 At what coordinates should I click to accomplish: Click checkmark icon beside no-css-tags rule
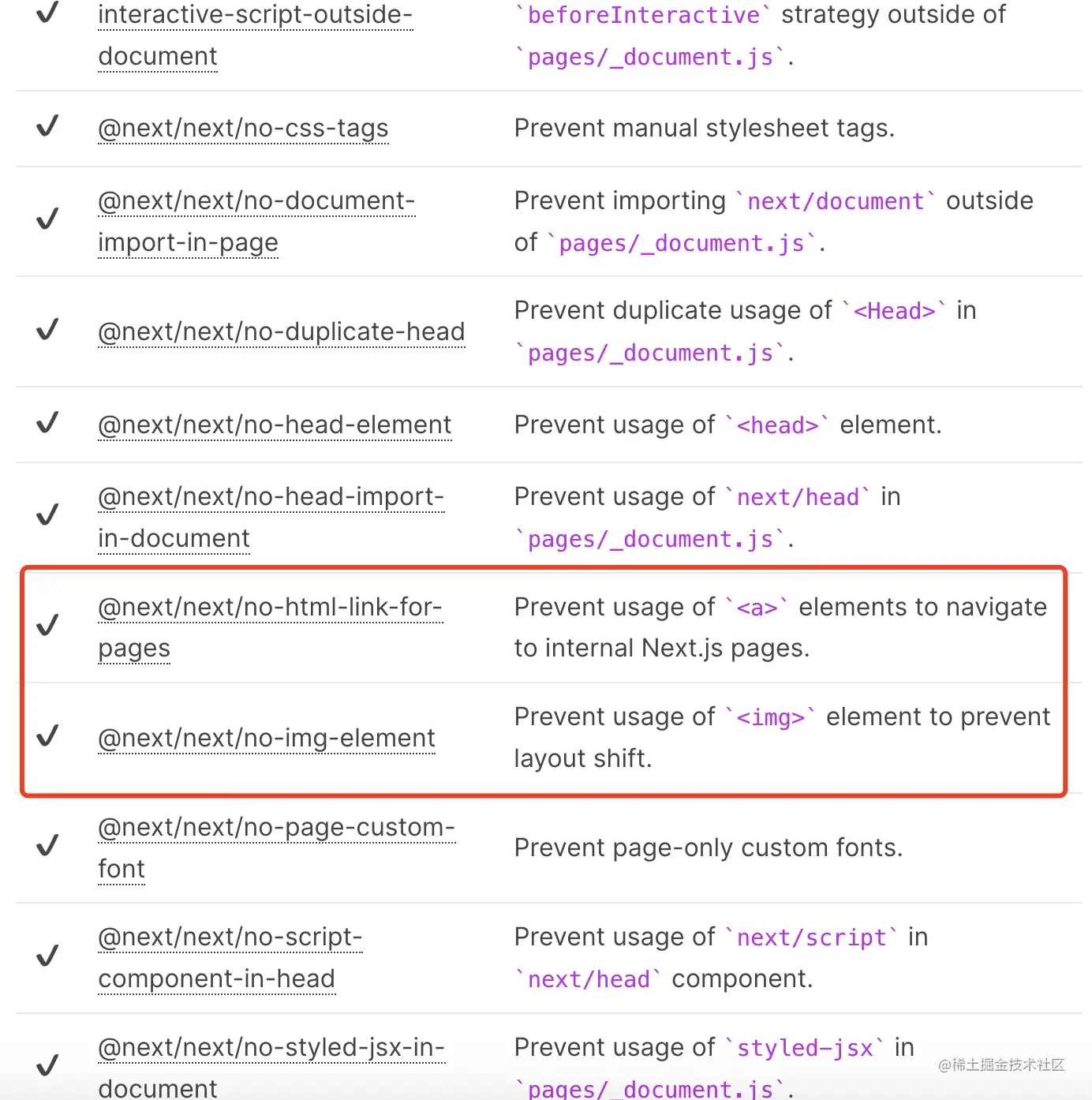pyautogui.click(x=47, y=126)
